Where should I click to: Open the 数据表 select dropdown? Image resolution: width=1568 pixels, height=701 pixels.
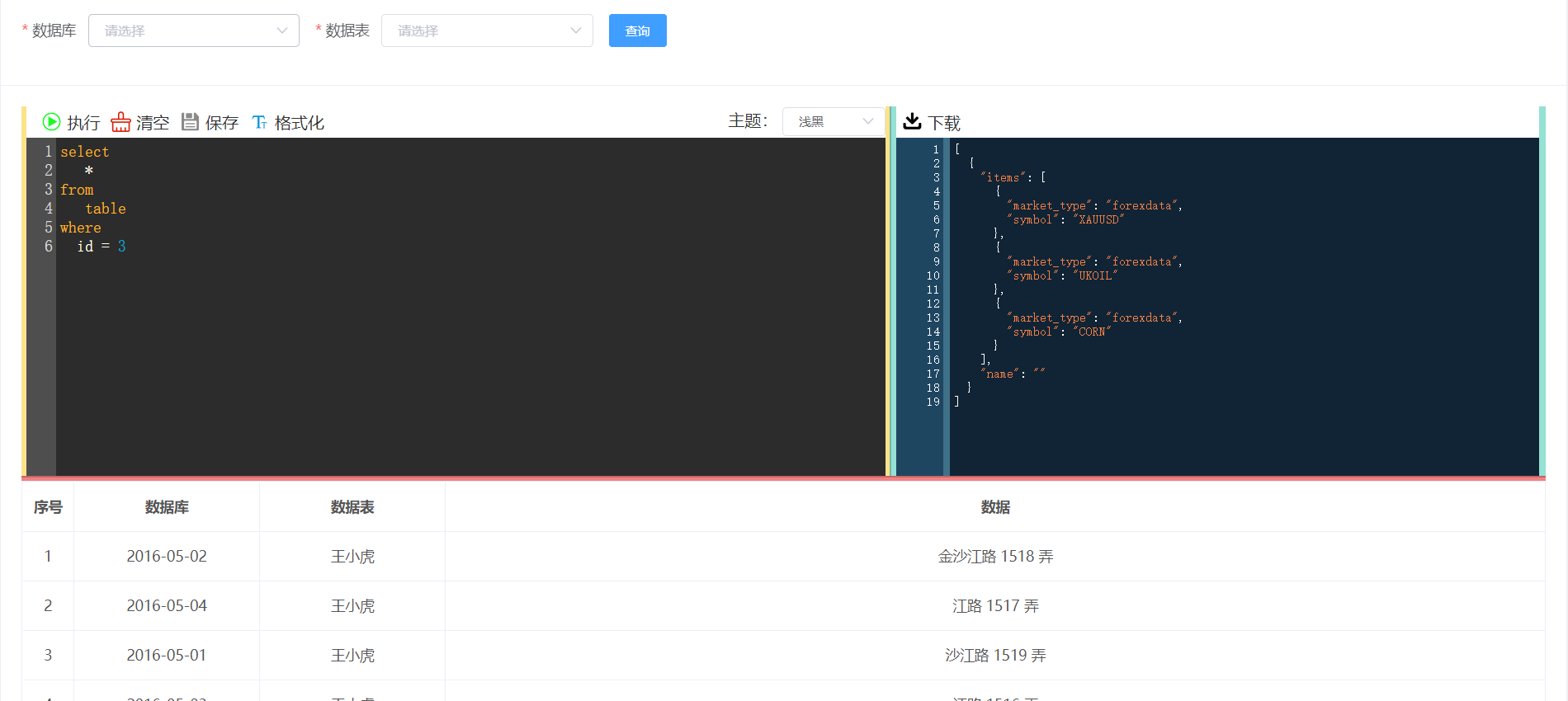(487, 31)
